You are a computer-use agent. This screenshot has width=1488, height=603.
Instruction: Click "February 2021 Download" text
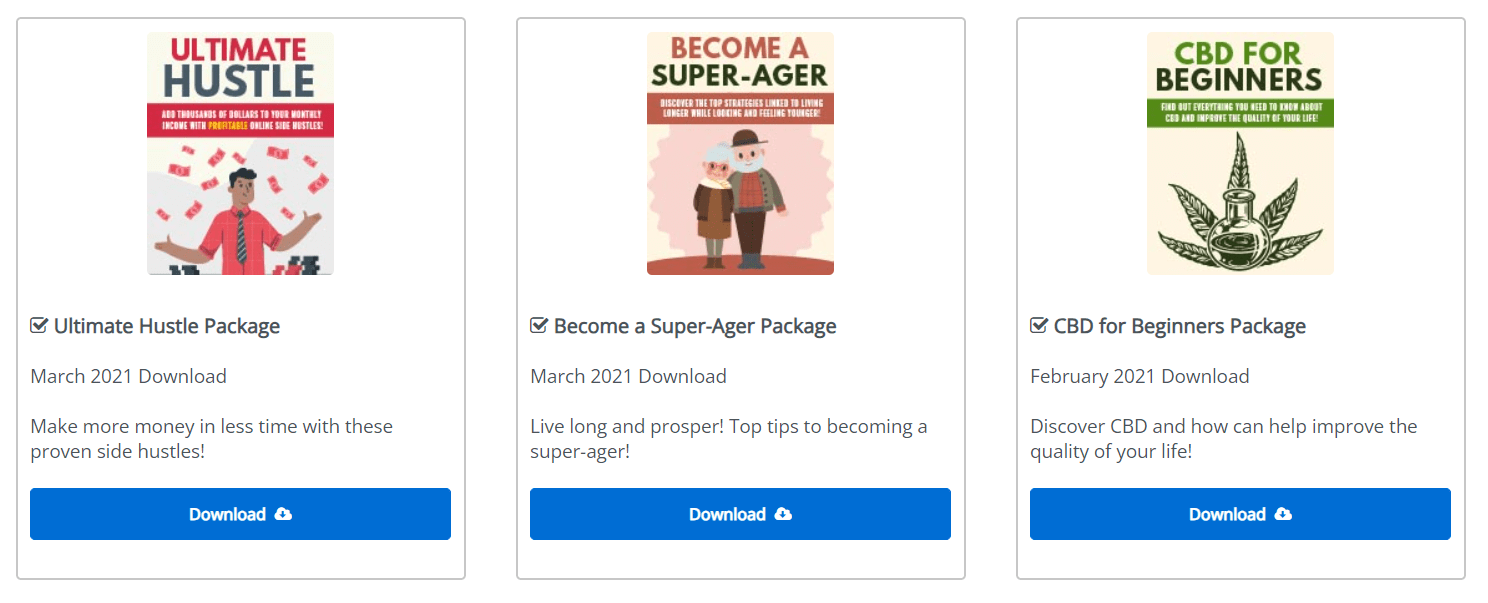pyautogui.click(x=1140, y=376)
